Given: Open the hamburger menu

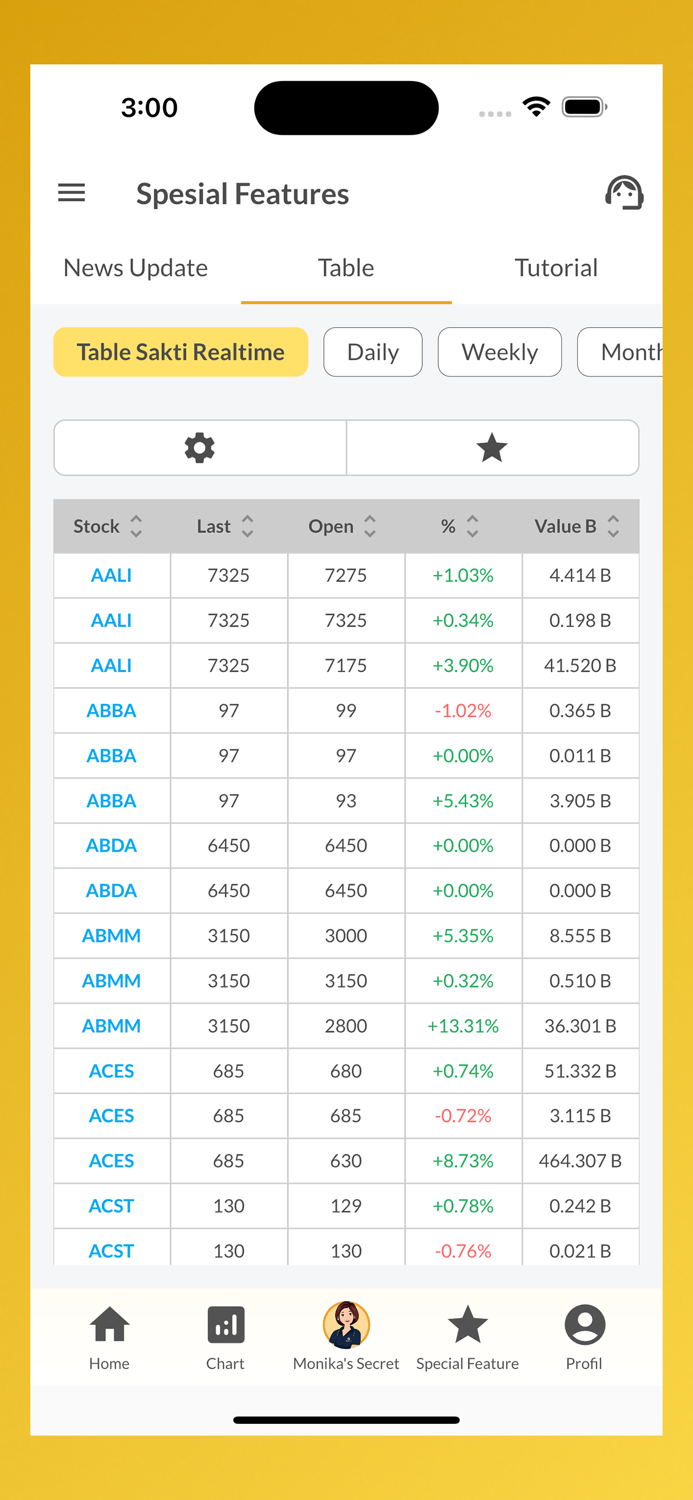Looking at the screenshot, I should pyautogui.click(x=71, y=193).
